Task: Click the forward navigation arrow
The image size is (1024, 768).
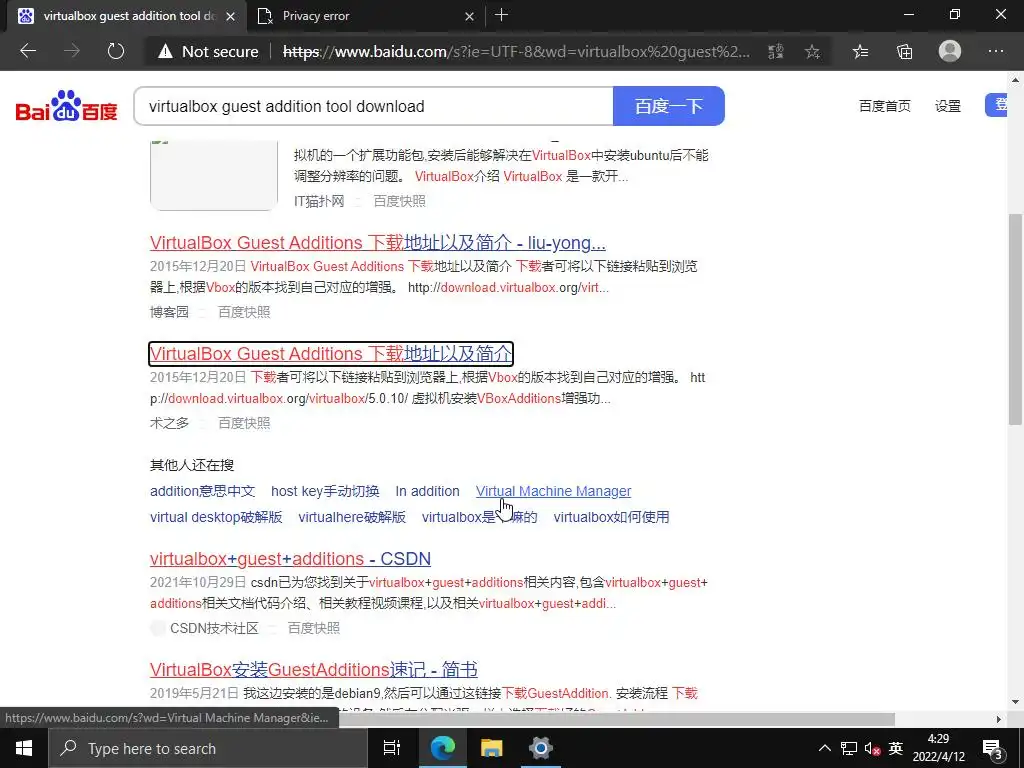Action: tap(72, 51)
